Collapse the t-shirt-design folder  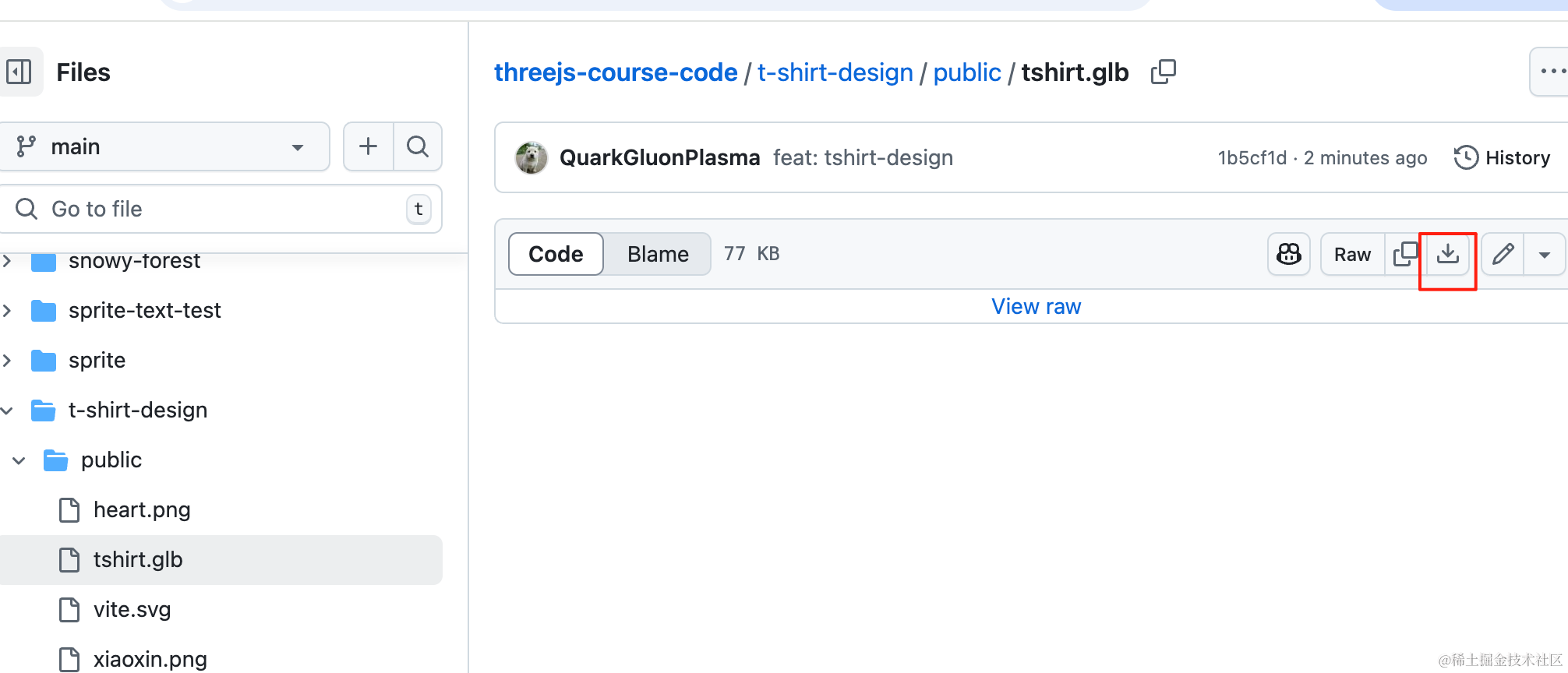[7, 410]
